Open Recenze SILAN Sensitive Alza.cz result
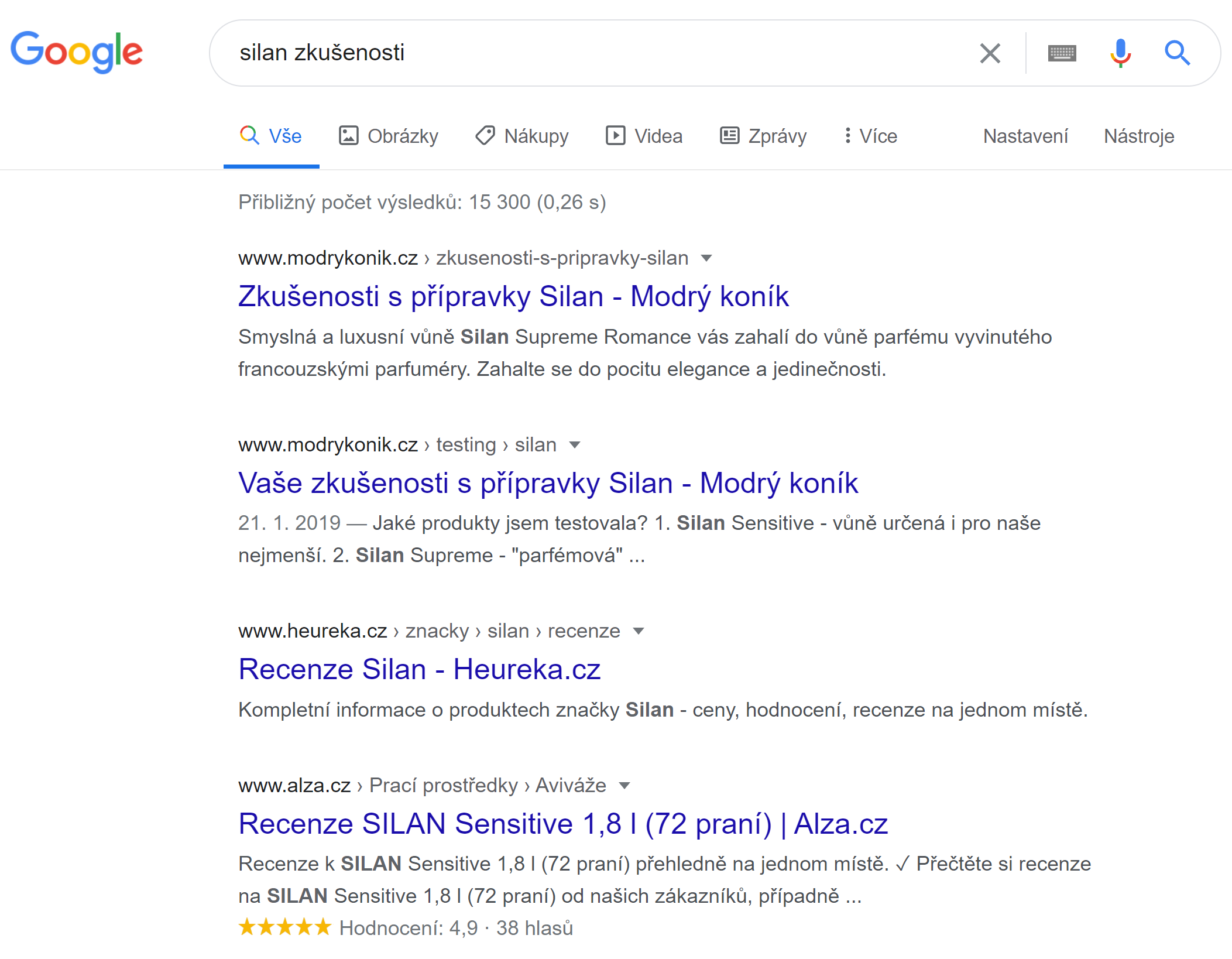Screen dimensions: 1232x959 click(563, 824)
